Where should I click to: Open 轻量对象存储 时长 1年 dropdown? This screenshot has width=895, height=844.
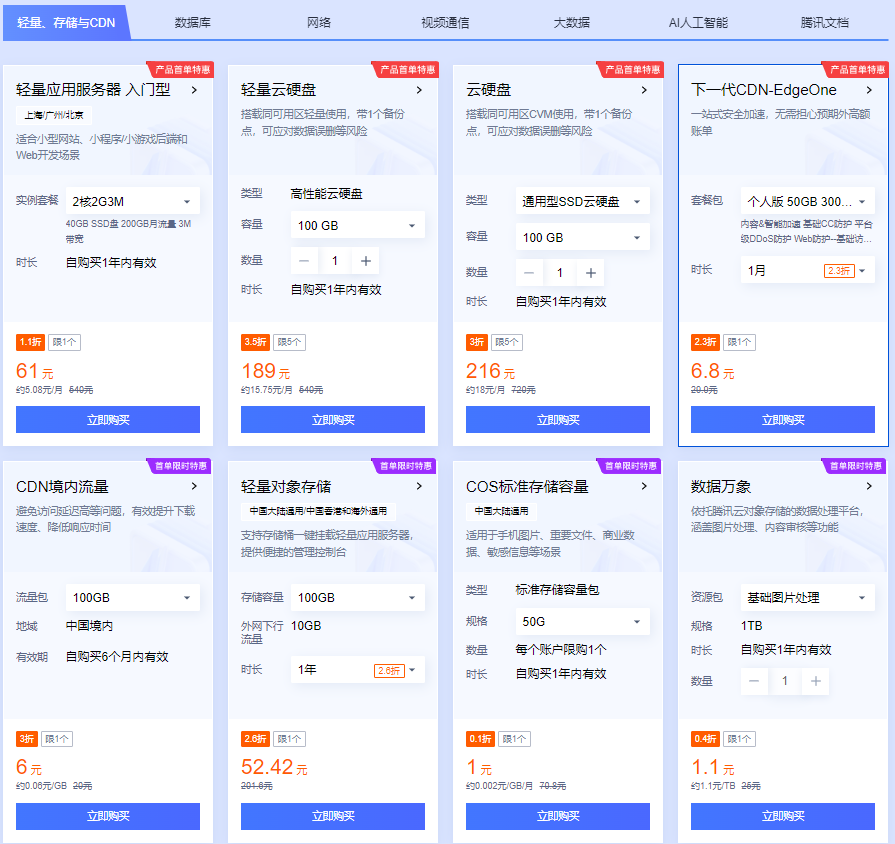358,669
